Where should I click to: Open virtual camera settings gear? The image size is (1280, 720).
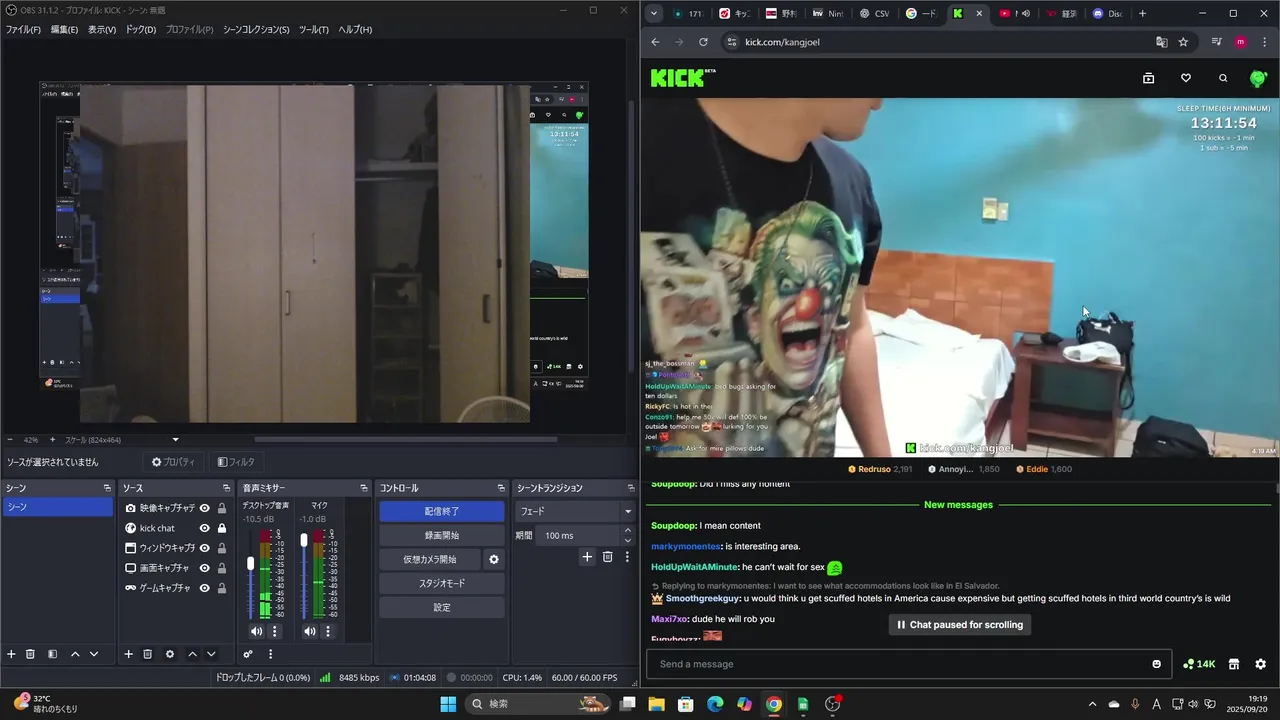click(493, 559)
